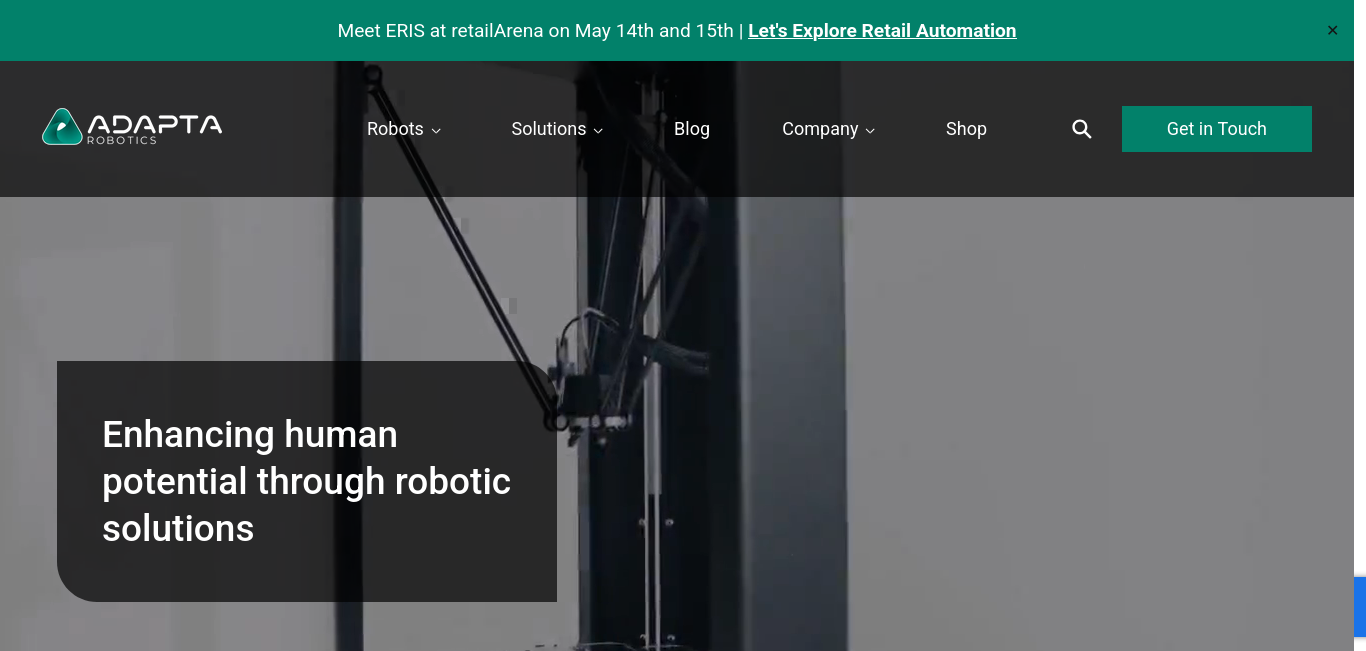Expand the Solutions menu

(557, 129)
